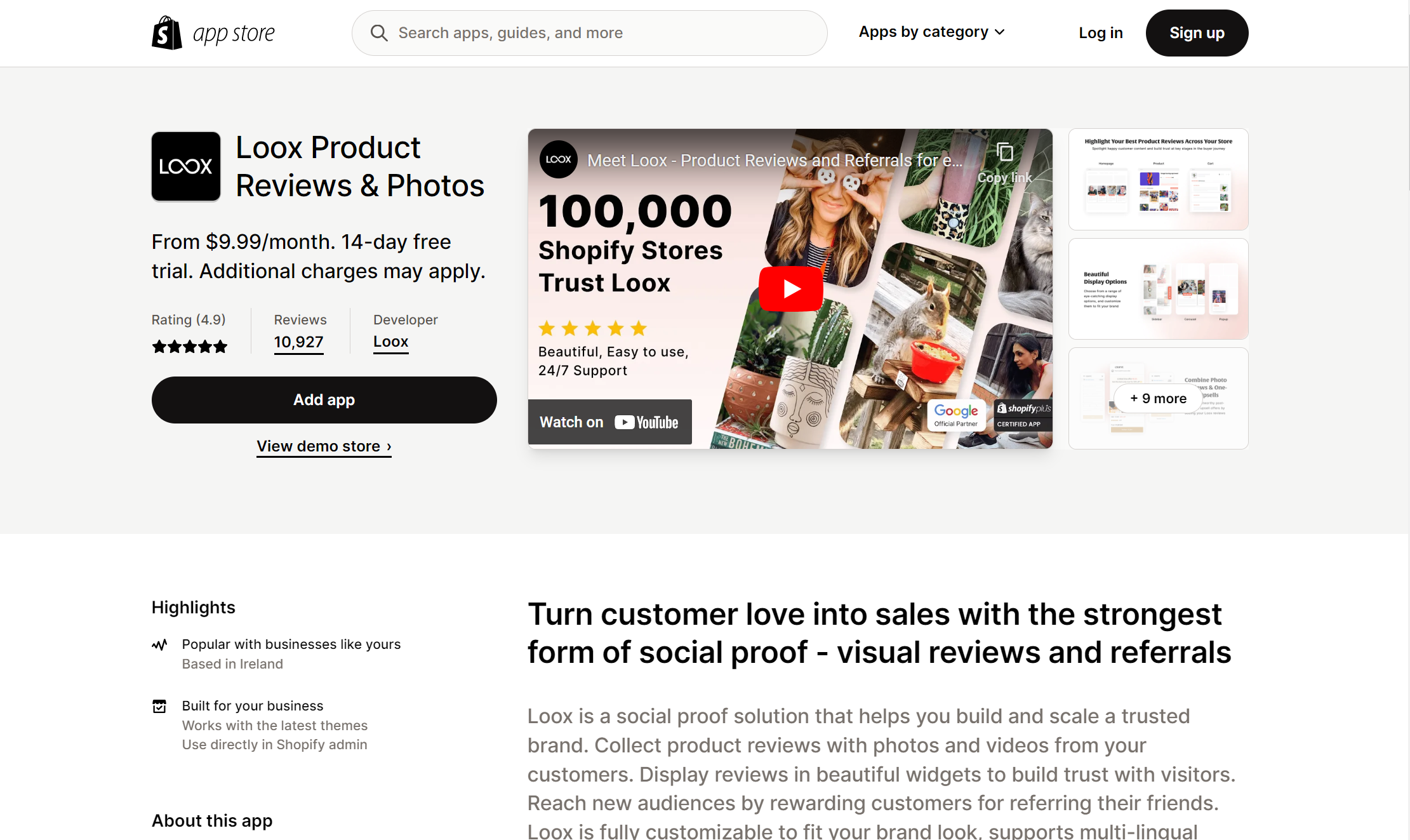The image size is (1410, 840).
Task: Open the Loox developer link
Action: 390,342
